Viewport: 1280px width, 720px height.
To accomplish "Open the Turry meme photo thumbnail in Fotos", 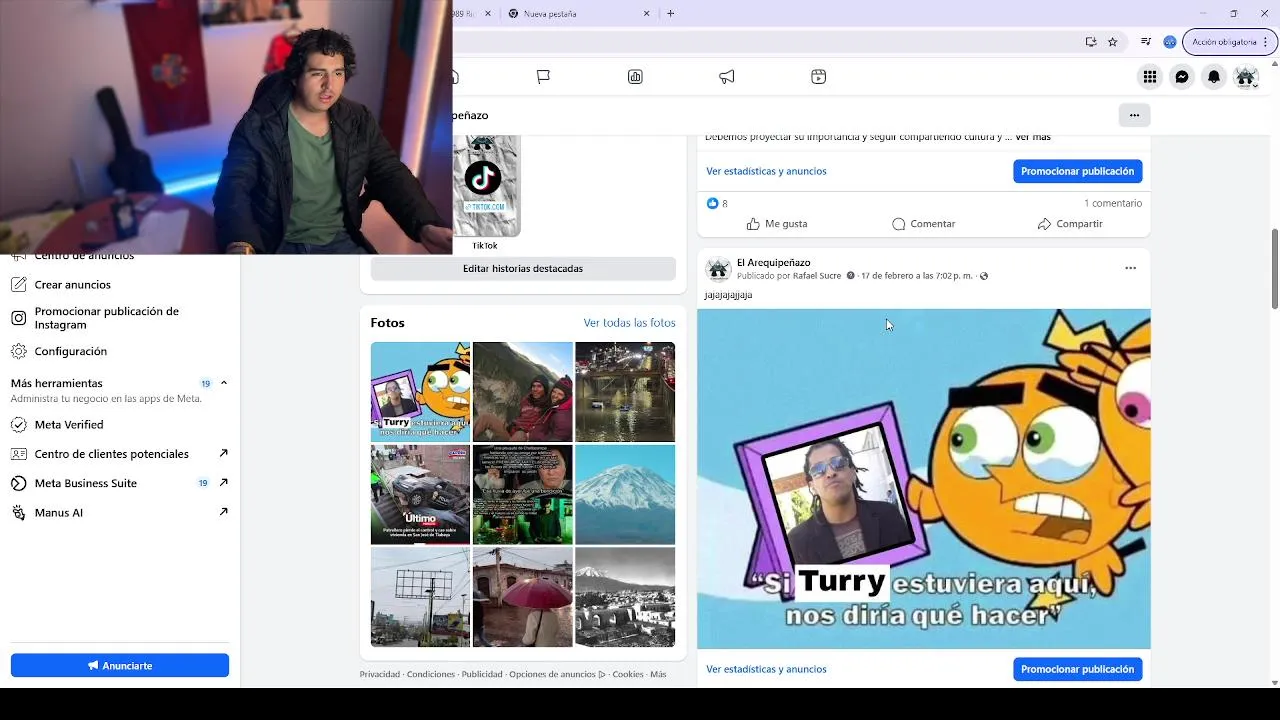I will click(420, 392).
